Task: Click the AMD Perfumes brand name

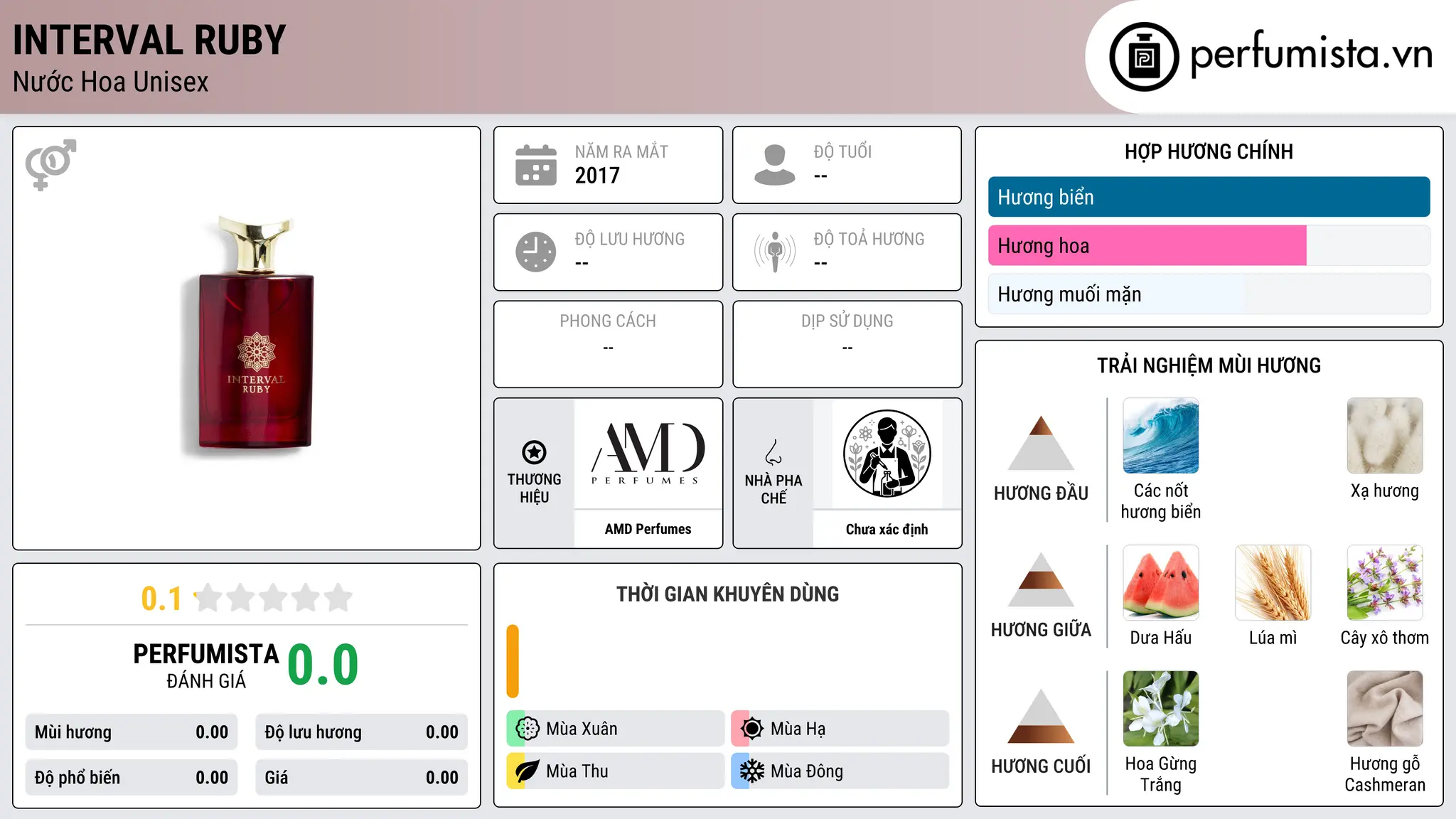Action: click(648, 529)
